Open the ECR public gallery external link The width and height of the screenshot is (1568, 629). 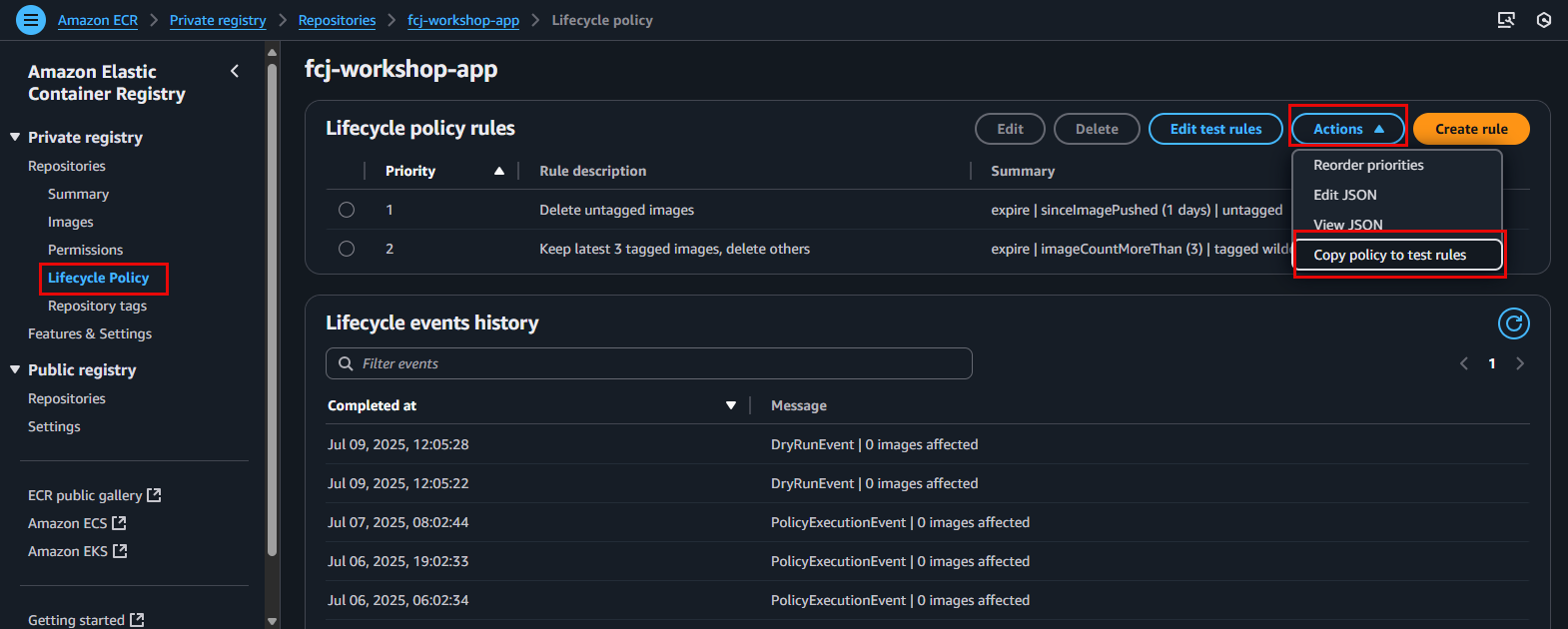94,495
